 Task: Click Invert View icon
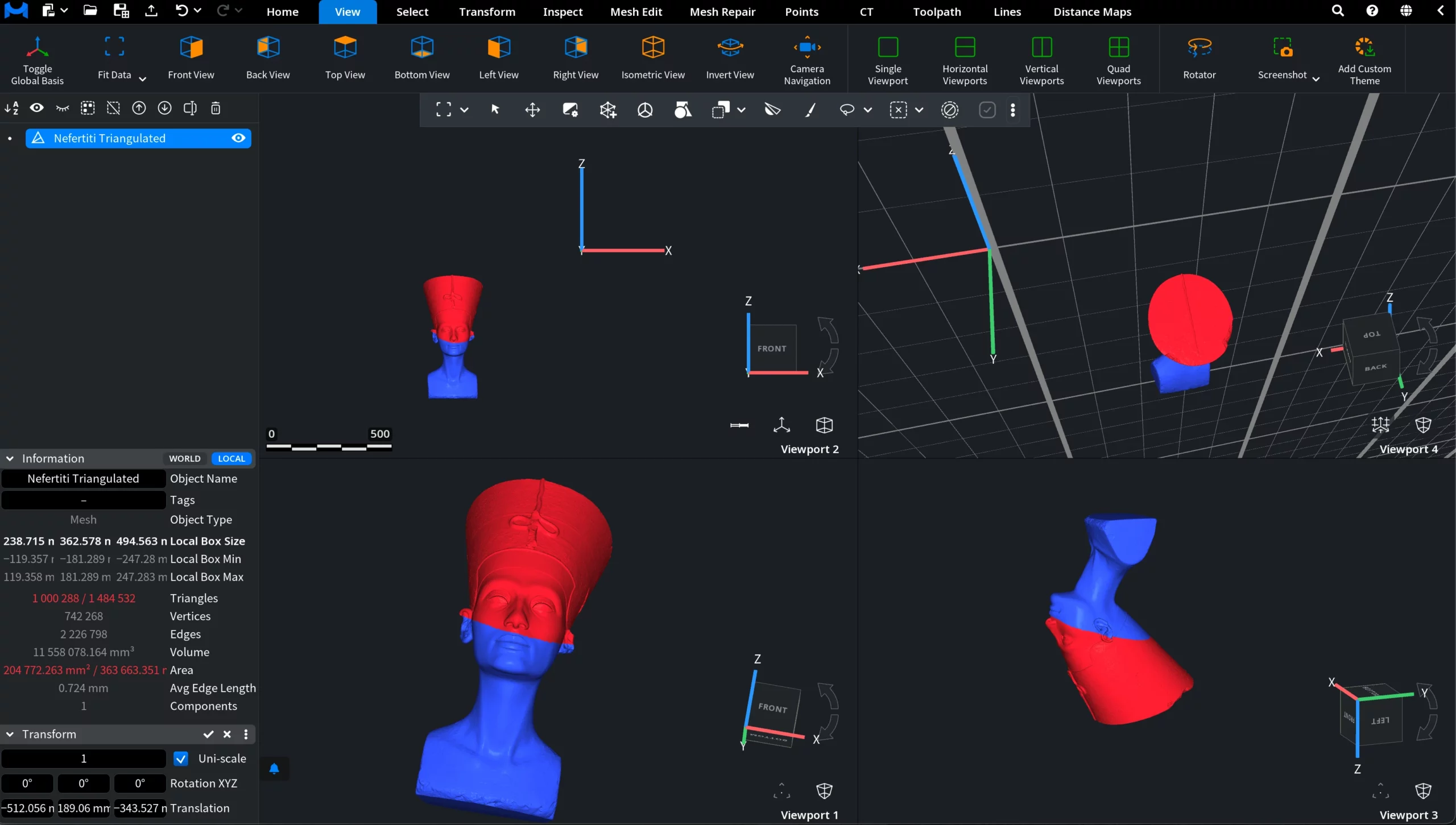click(x=730, y=47)
